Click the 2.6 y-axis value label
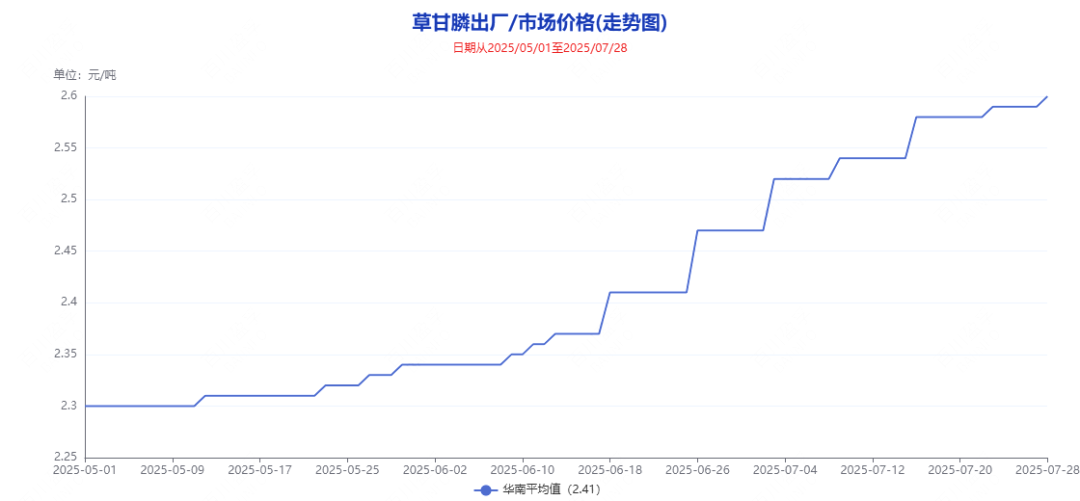This screenshot has height=501, width=1080. coord(68,96)
